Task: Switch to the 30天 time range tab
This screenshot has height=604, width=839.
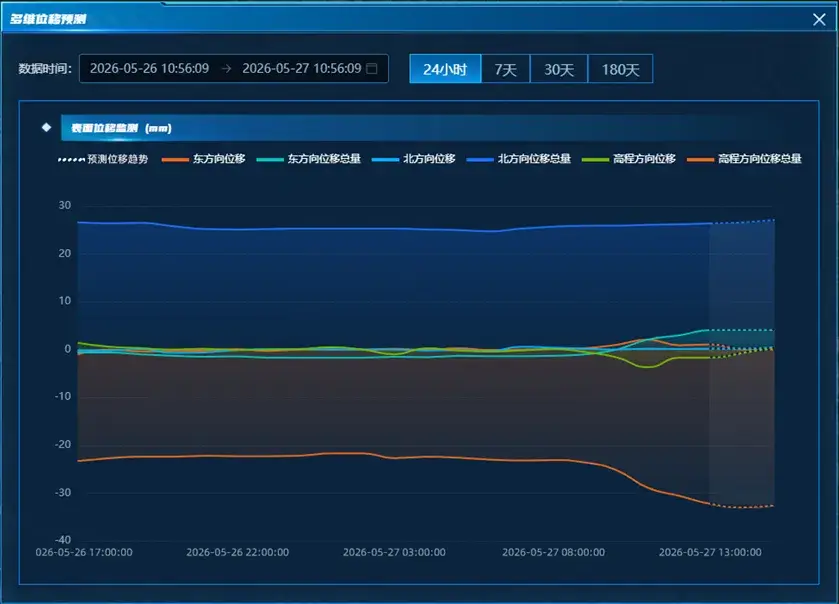Action: [x=559, y=69]
